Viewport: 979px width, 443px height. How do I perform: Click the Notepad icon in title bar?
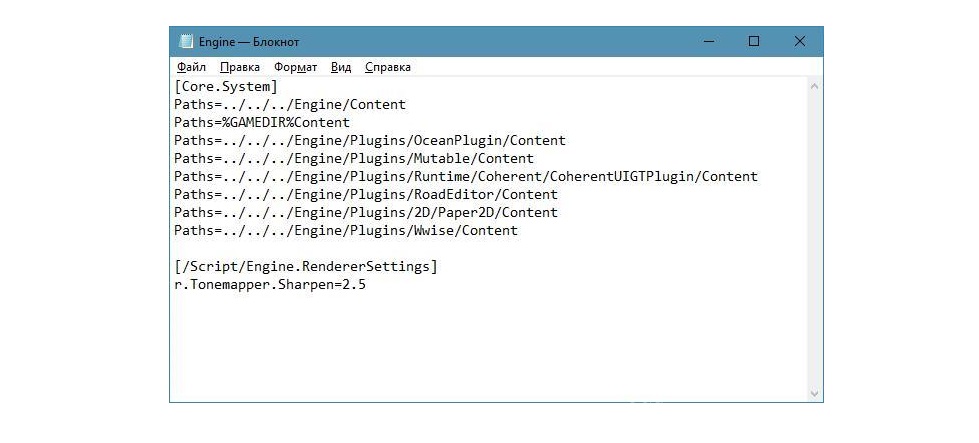click(186, 42)
